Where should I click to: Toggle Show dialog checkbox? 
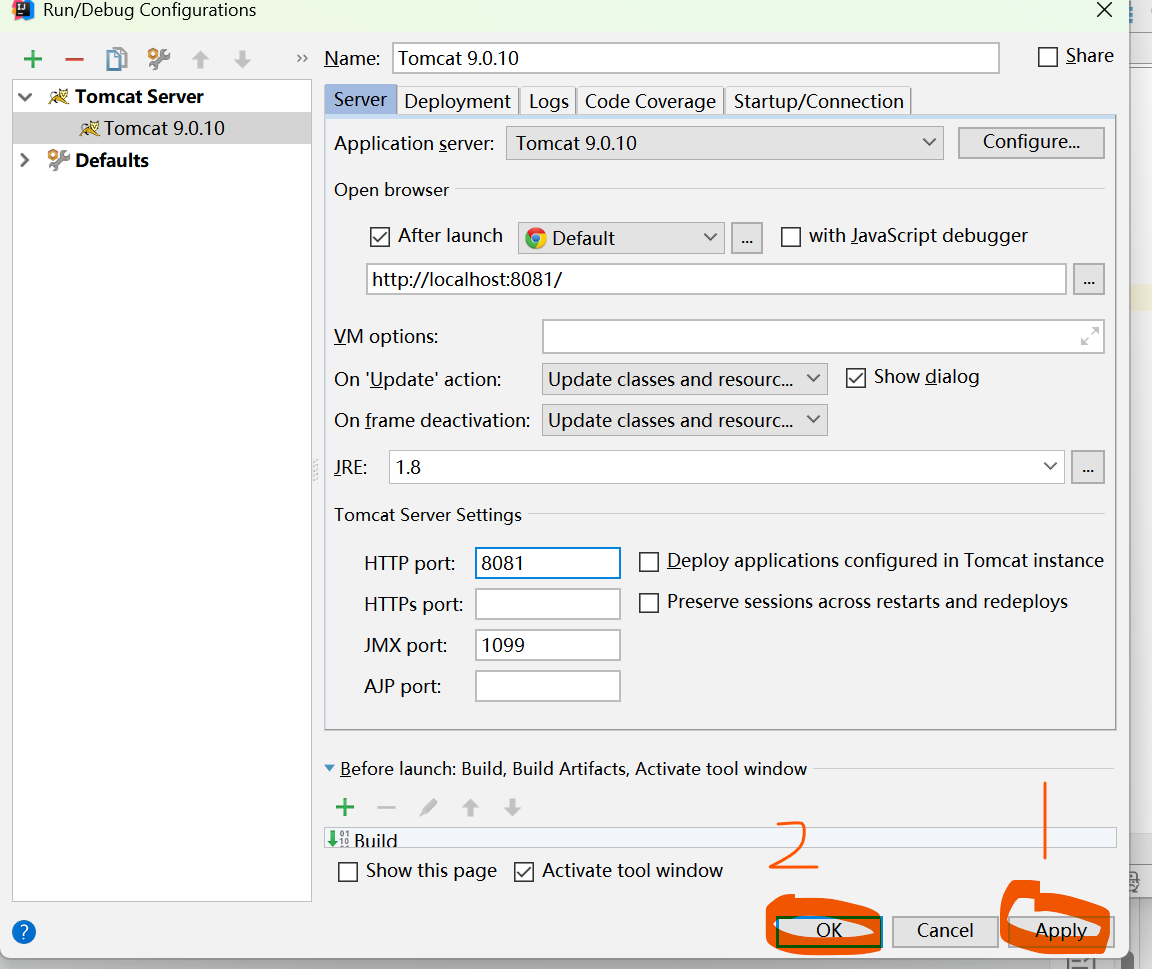[x=855, y=378]
